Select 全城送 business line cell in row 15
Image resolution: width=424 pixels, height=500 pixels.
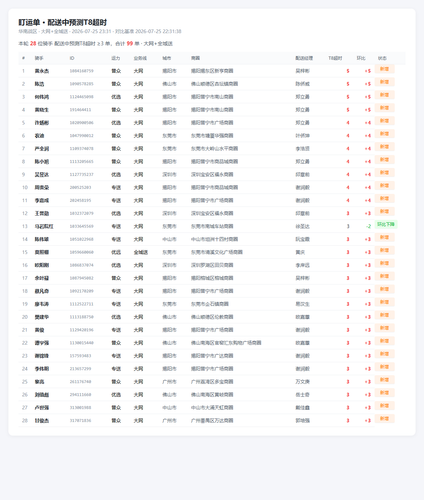(x=141, y=252)
